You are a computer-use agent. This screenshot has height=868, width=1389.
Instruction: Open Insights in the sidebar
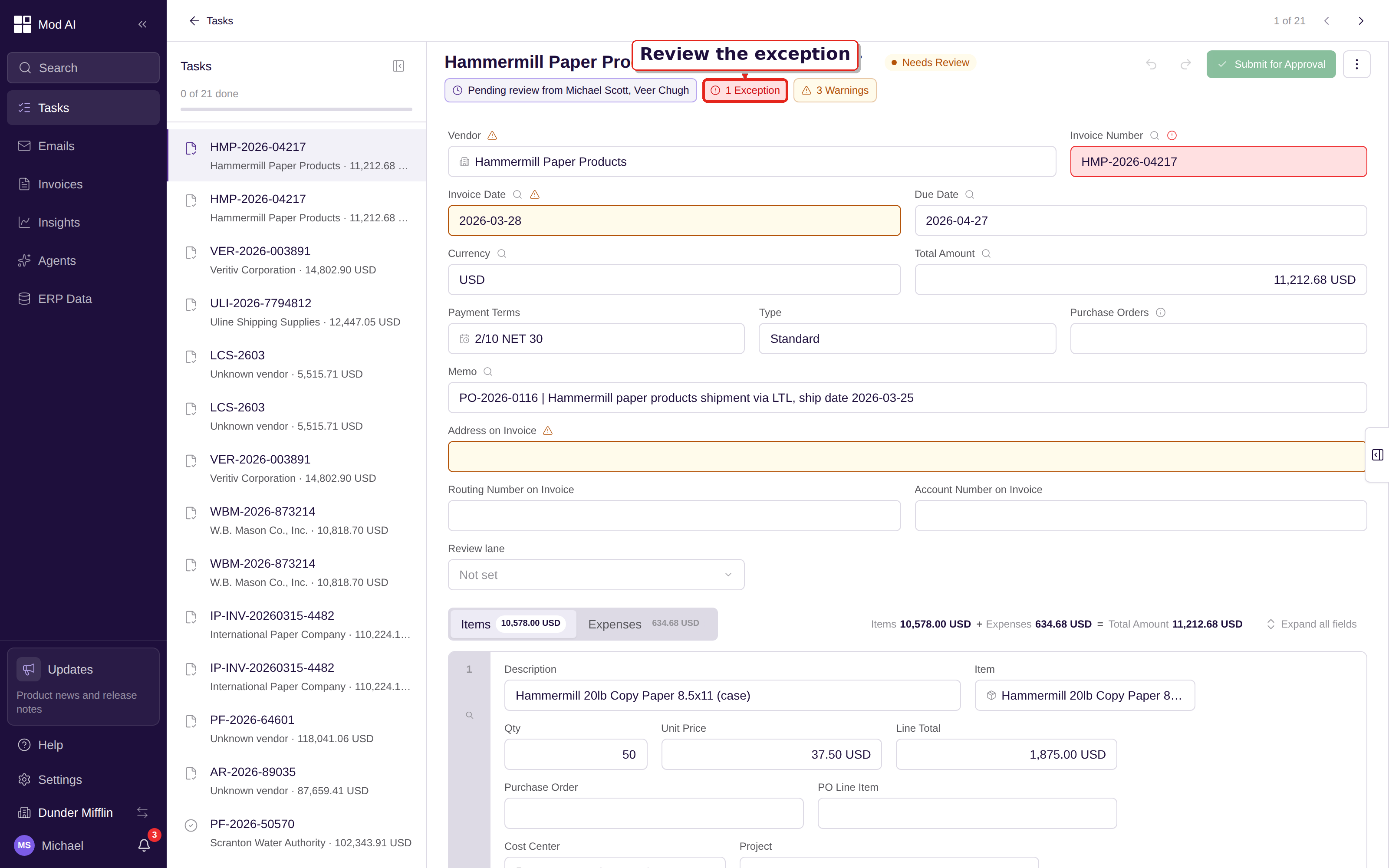(83, 222)
